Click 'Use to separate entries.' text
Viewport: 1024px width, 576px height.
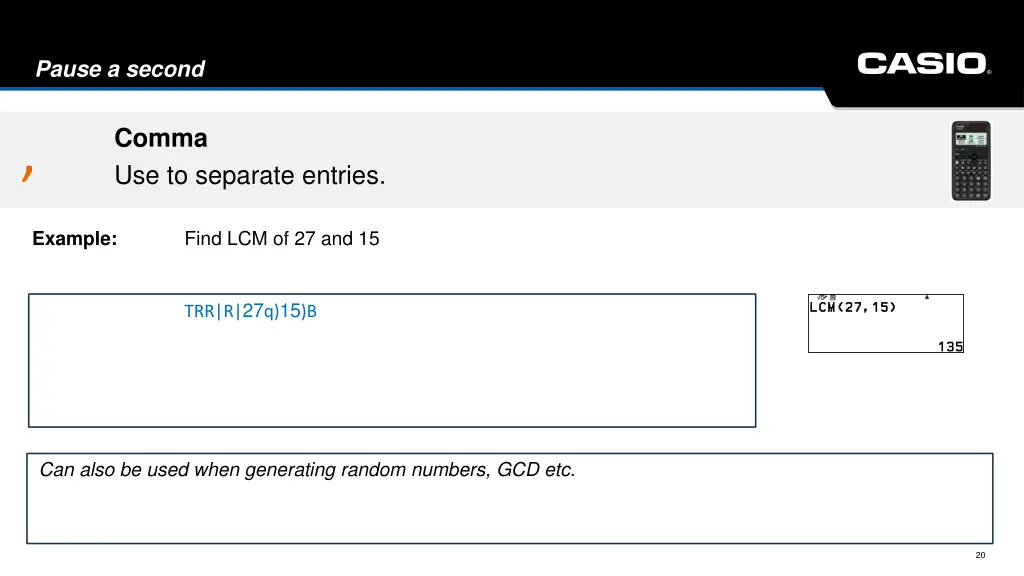[x=249, y=175]
